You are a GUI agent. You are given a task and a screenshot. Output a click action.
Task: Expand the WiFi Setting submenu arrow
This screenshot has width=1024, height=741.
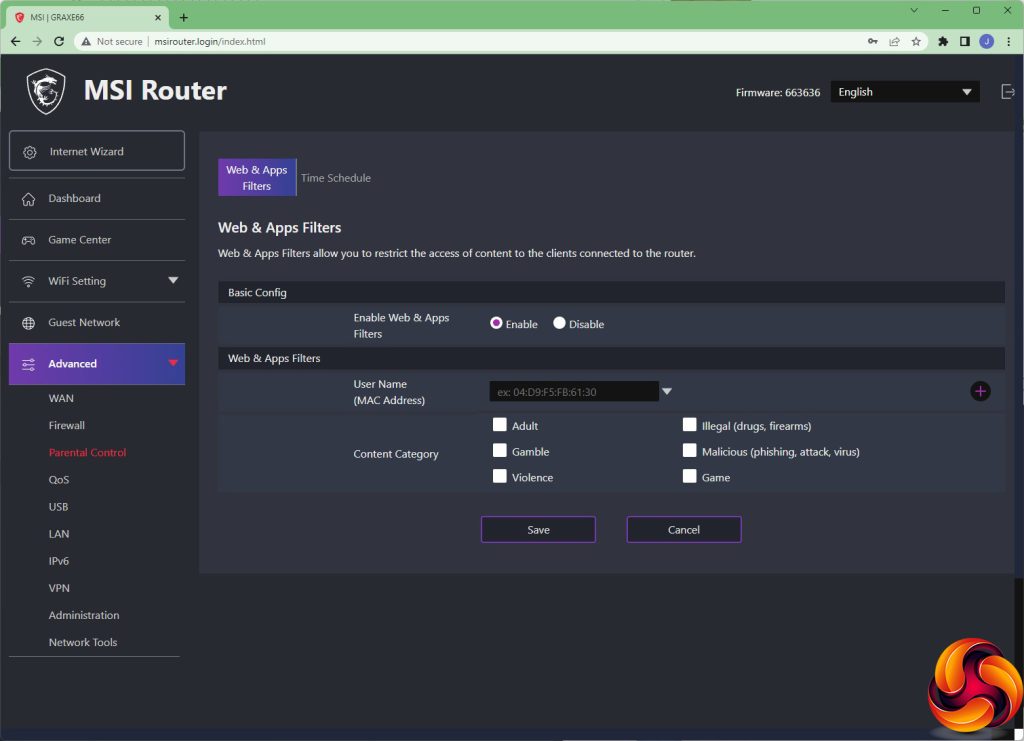173,281
